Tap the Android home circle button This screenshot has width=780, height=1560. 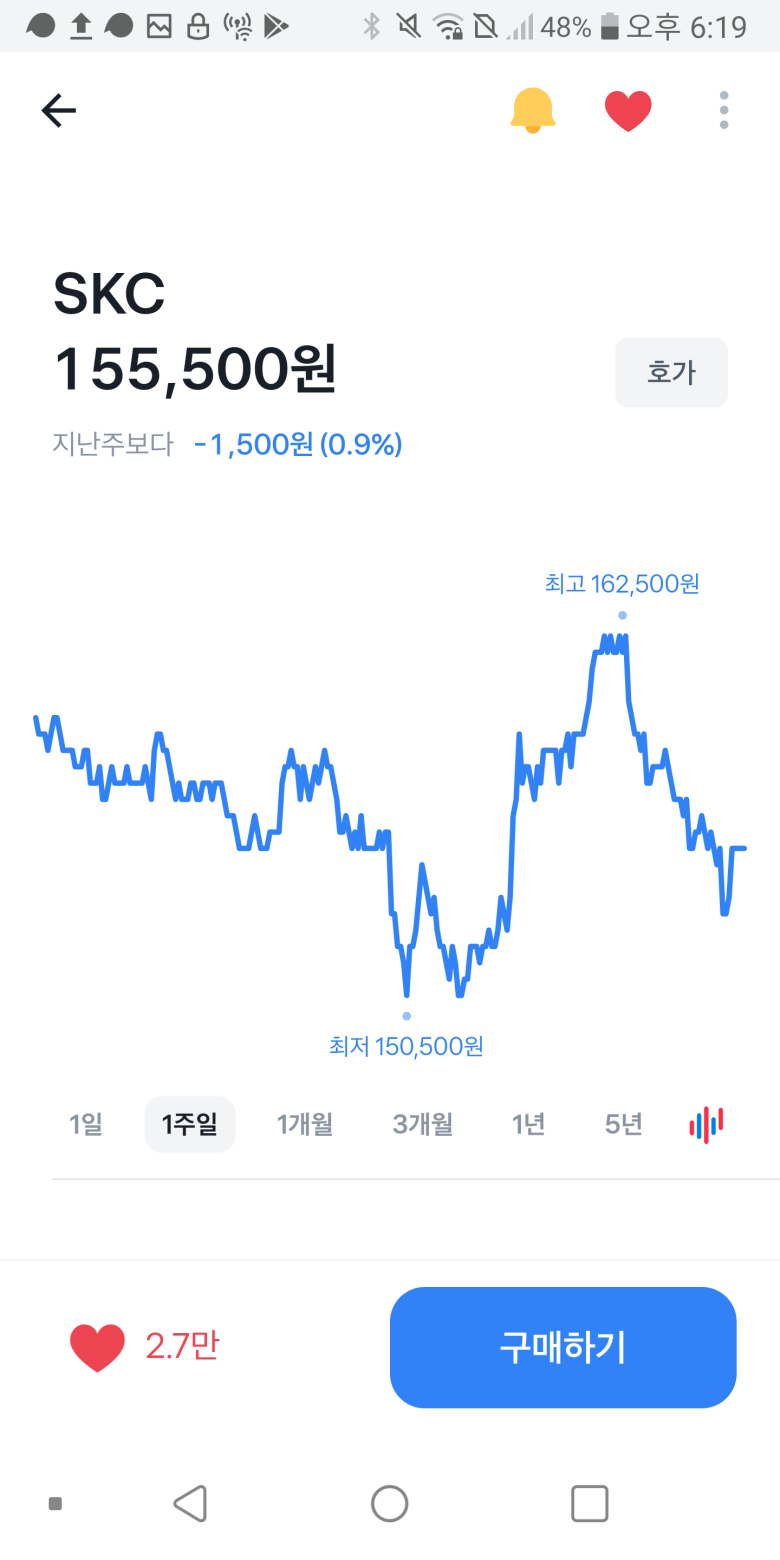(x=389, y=1503)
